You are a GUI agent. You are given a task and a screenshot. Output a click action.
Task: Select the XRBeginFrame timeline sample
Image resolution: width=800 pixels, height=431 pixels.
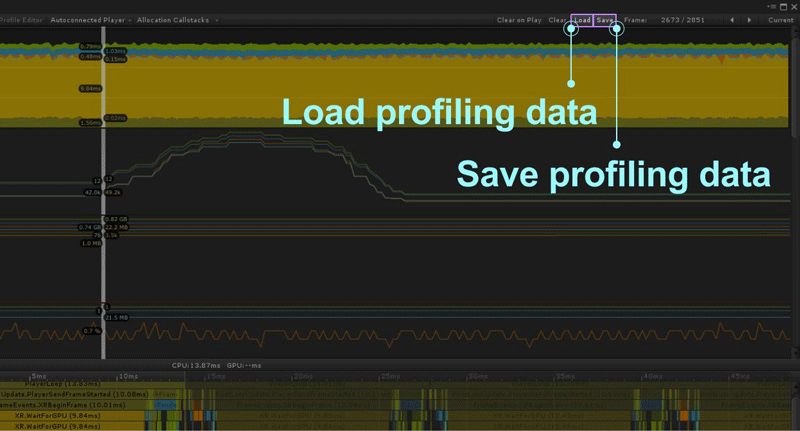60,404
